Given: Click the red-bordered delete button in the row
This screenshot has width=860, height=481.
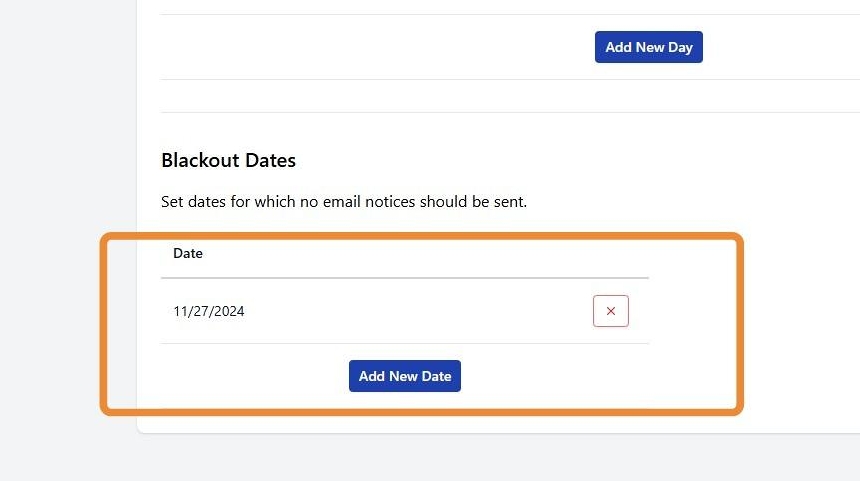Looking at the screenshot, I should pos(610,311).
